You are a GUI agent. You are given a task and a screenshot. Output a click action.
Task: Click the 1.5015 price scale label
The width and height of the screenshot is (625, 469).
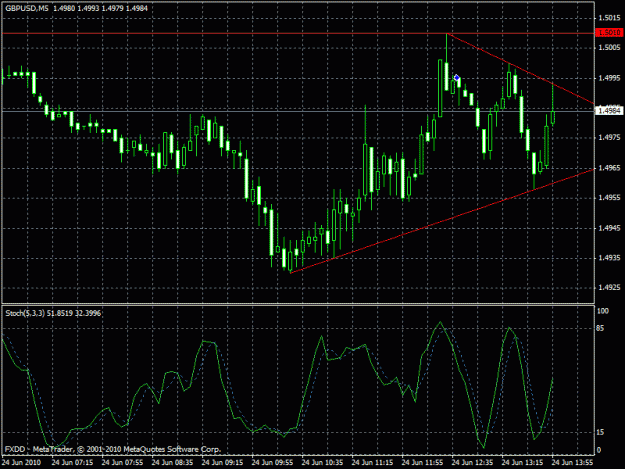(x=609, y=18)
